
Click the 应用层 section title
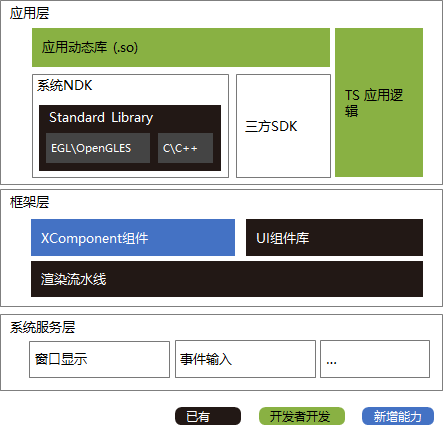(29, 13)
